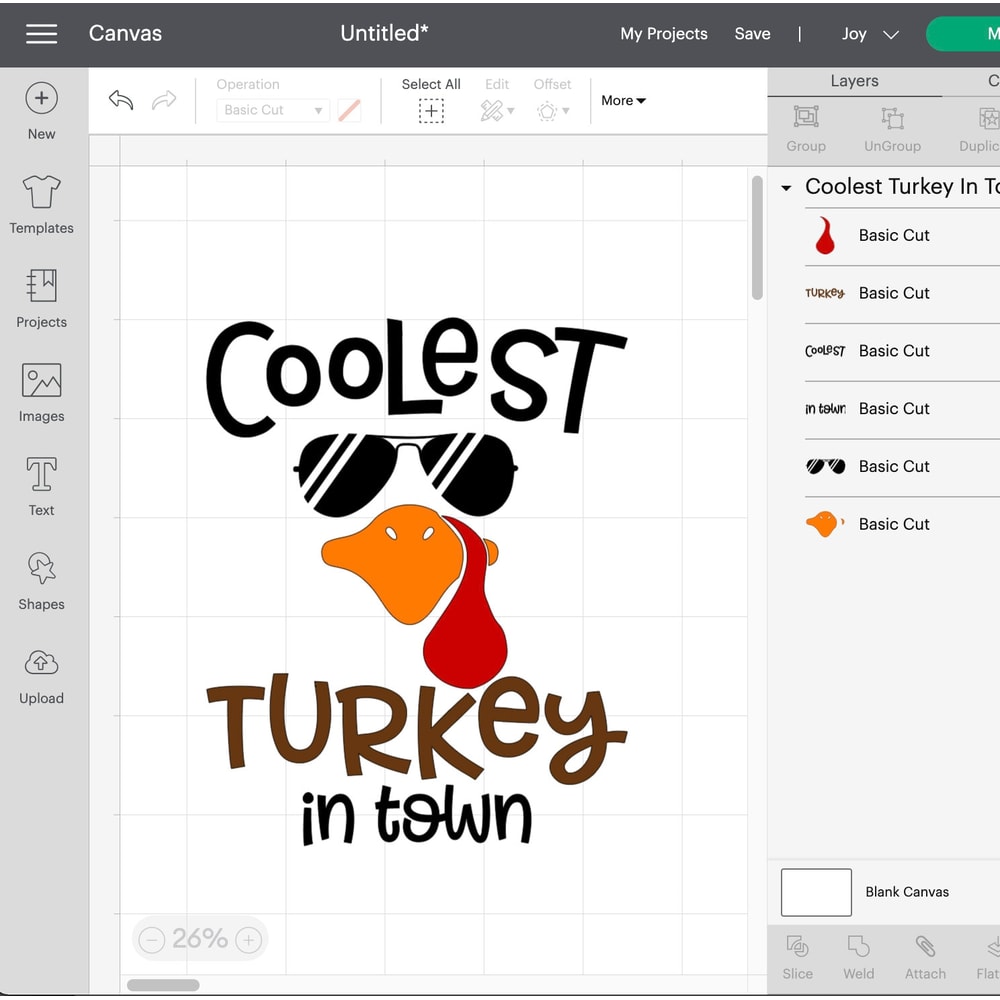Open the hamburger navigation menu

pos(41,33)
